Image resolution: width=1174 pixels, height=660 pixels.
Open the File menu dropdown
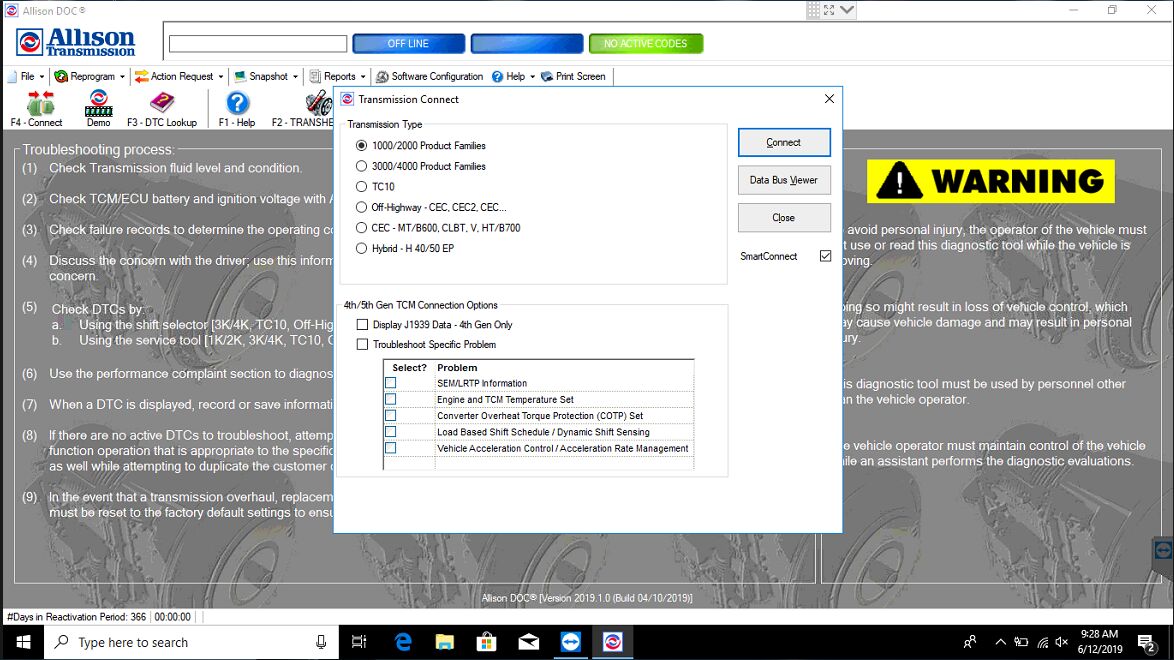point(26,76)
